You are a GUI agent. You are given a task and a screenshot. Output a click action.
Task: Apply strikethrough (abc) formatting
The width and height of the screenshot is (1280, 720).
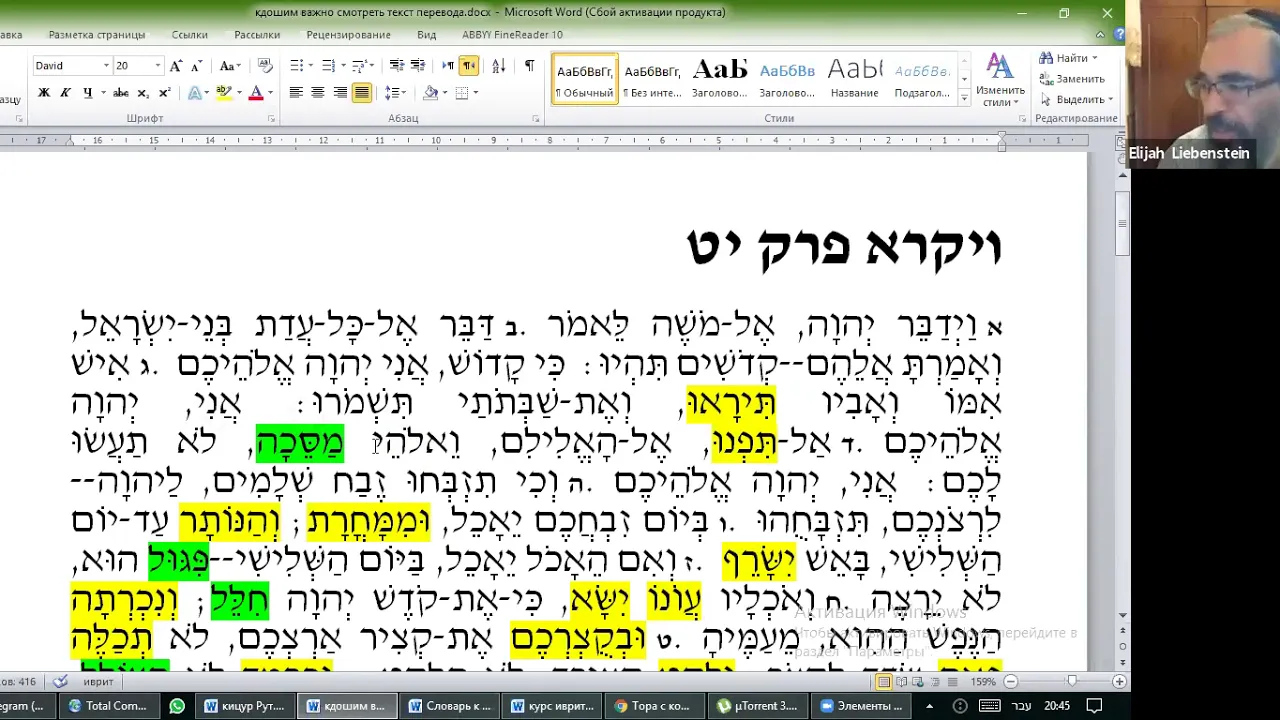click(x=121, y=93)
